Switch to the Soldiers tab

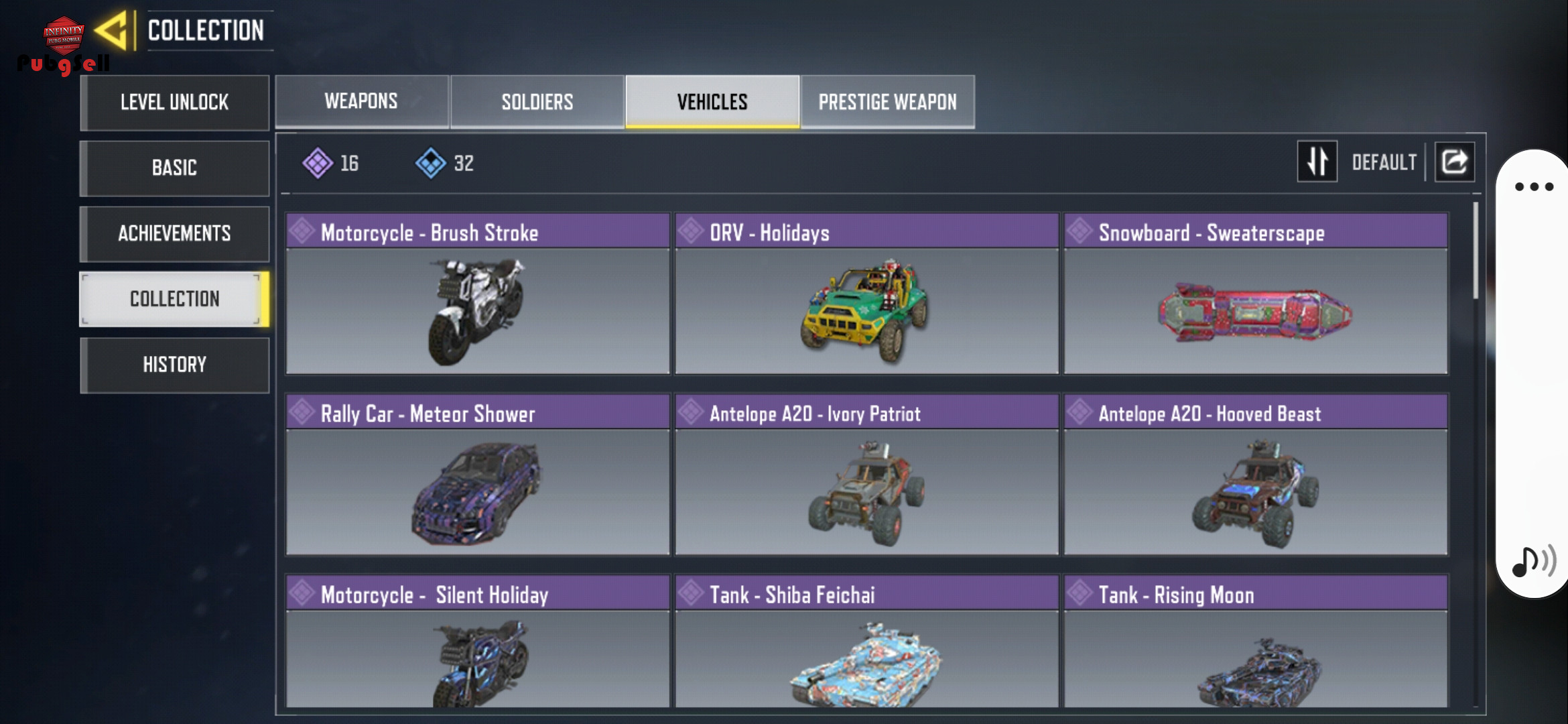[537, 101]
